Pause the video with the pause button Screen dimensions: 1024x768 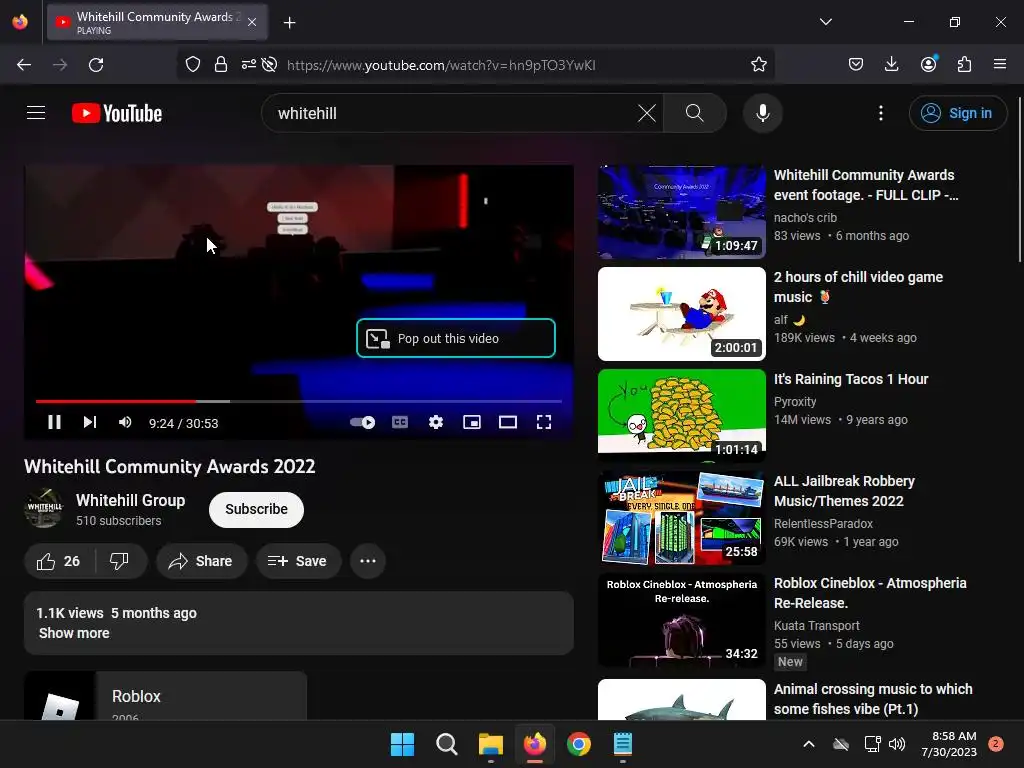[x=54, y=423]
